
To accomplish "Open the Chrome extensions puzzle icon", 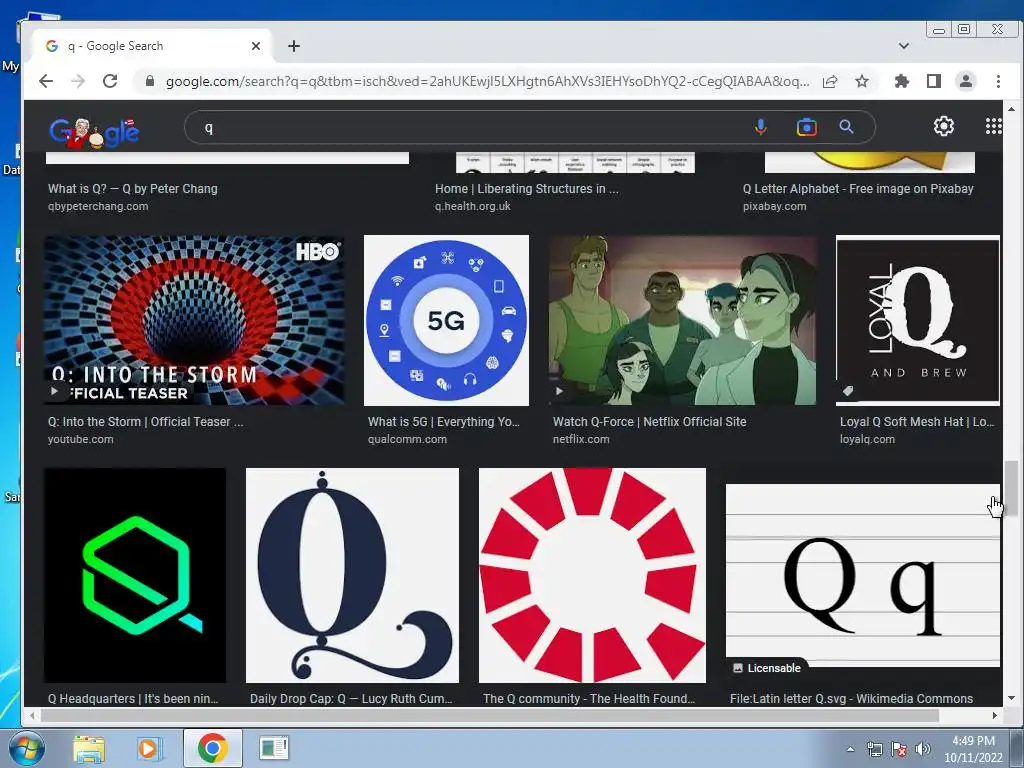I will click(x=902, y=81).
